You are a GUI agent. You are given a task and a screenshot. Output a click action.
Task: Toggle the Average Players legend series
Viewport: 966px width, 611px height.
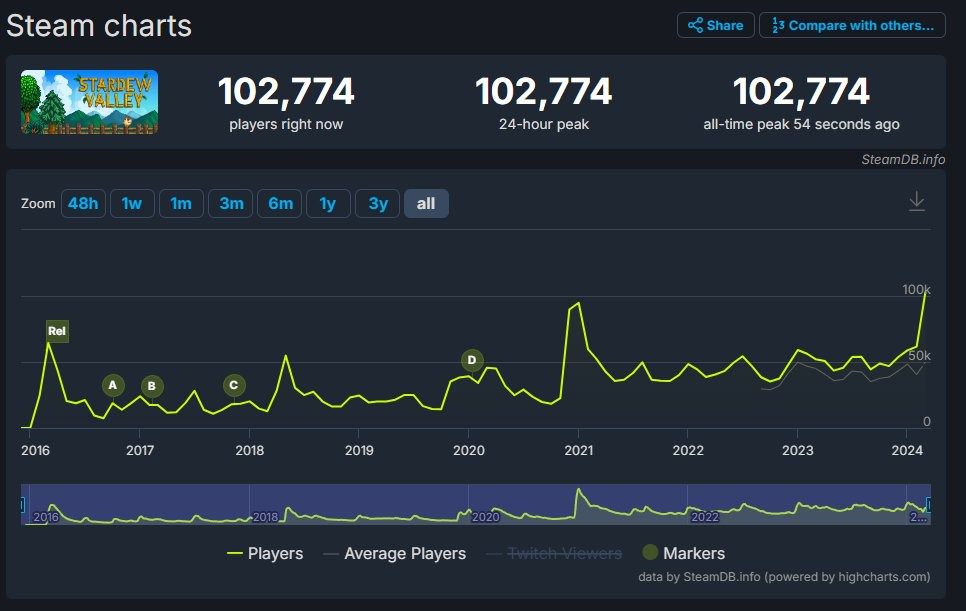tap(394, 553)
